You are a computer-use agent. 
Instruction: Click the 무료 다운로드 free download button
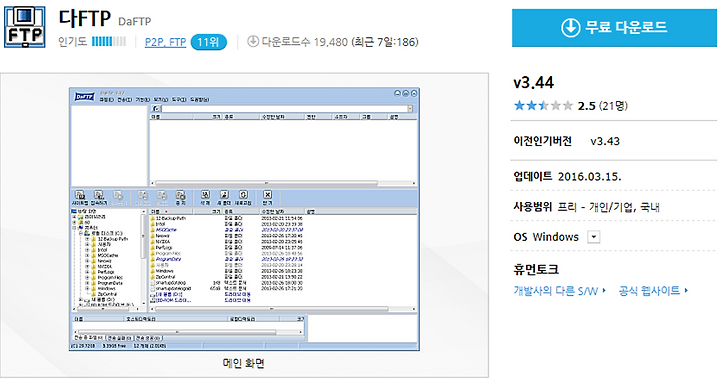(x=614, y=28)
